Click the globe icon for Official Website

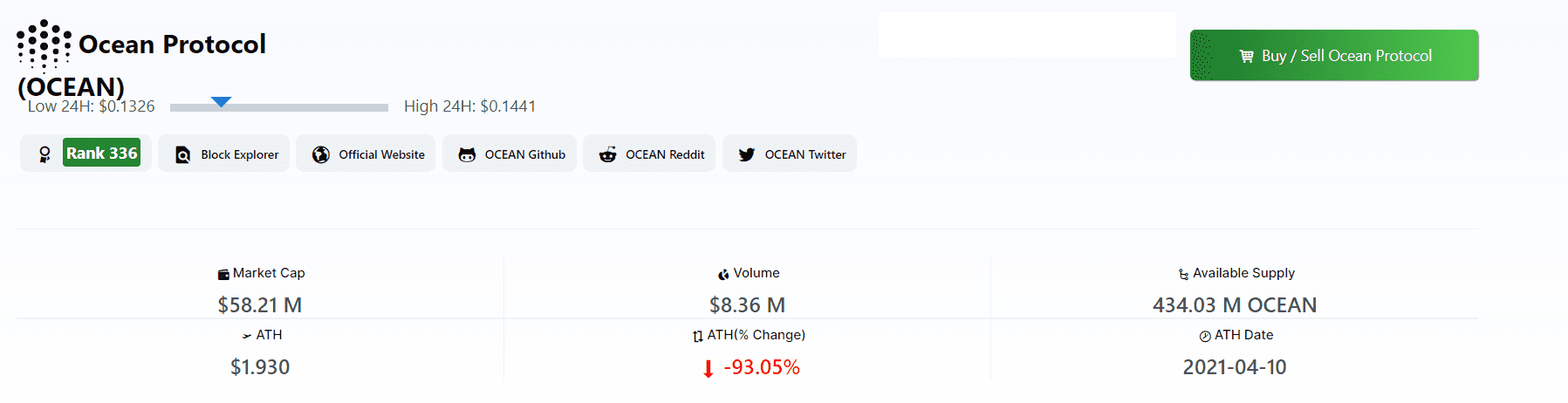point(321,154)
